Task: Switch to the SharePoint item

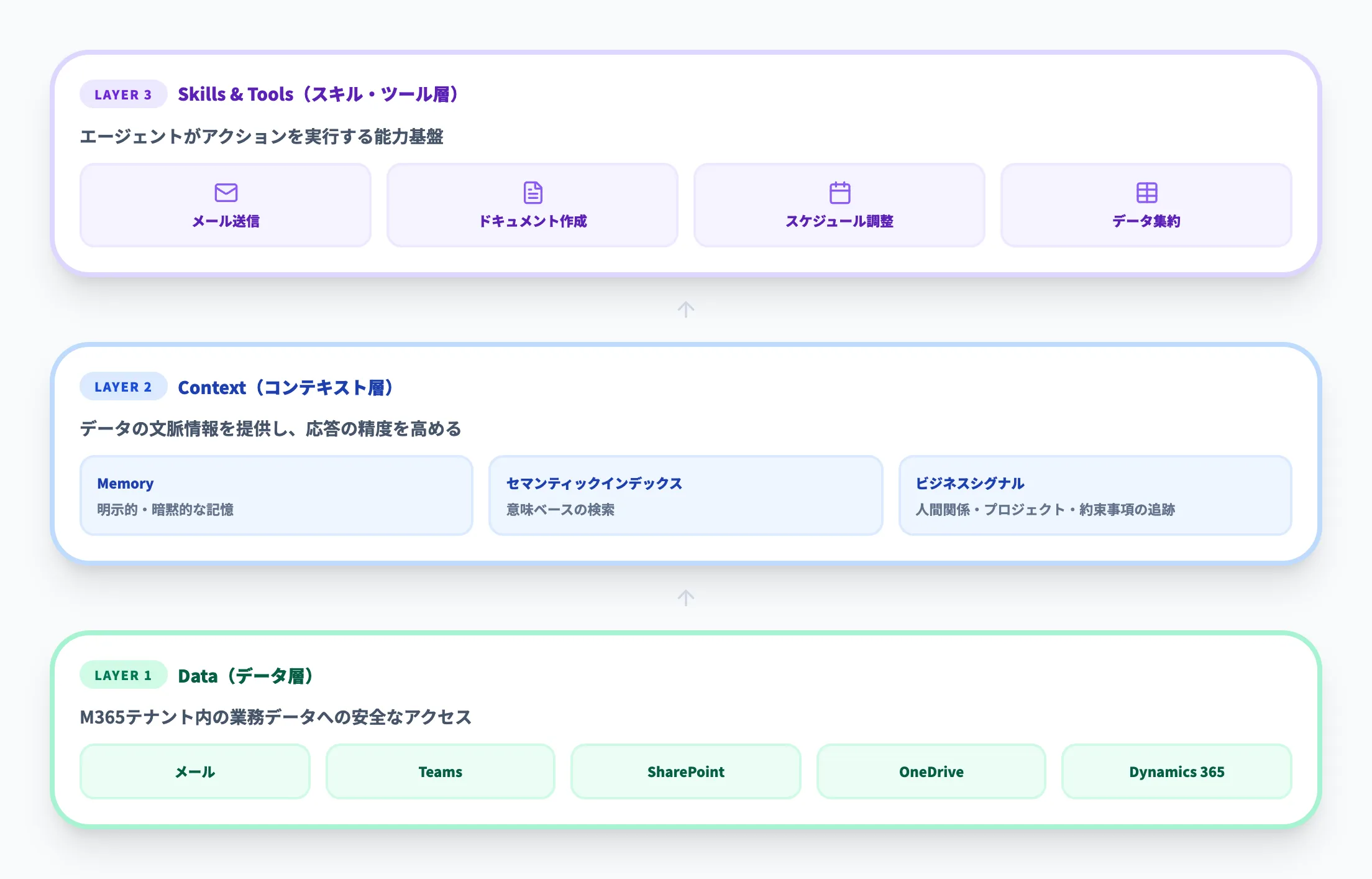Action: tap(685, 771)
